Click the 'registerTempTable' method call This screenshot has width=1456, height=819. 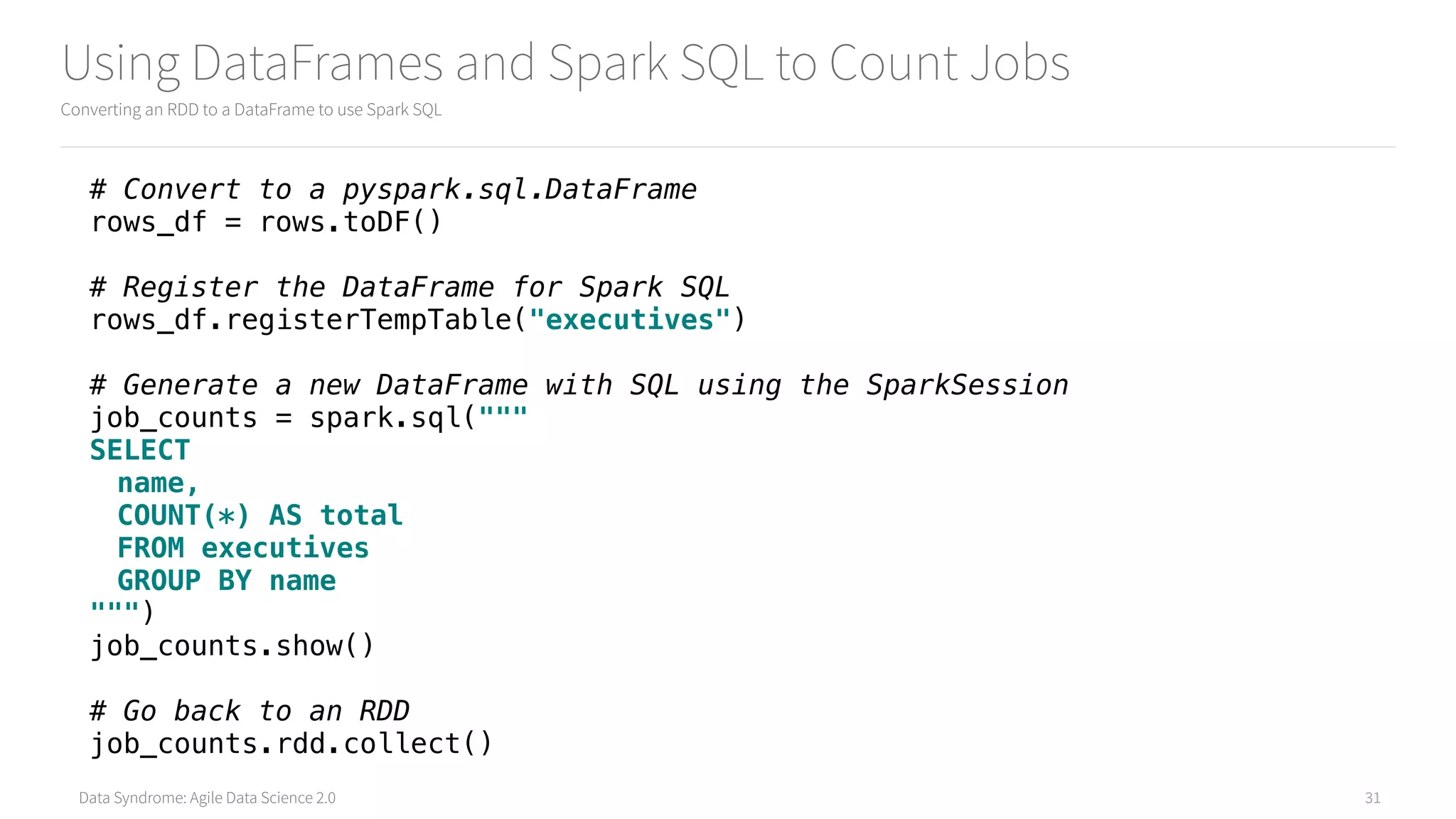tap(368, 320)
